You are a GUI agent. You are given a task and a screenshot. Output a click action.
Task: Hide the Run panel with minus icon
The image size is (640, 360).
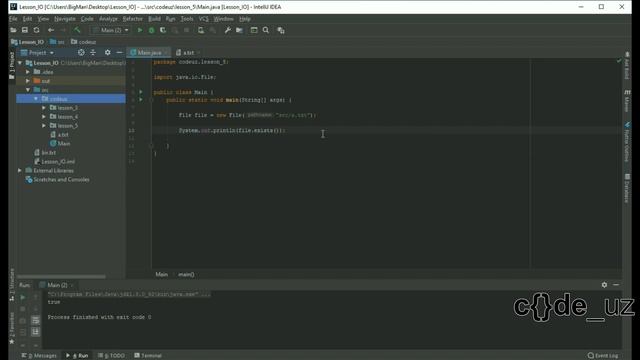[x=616, y=285]
